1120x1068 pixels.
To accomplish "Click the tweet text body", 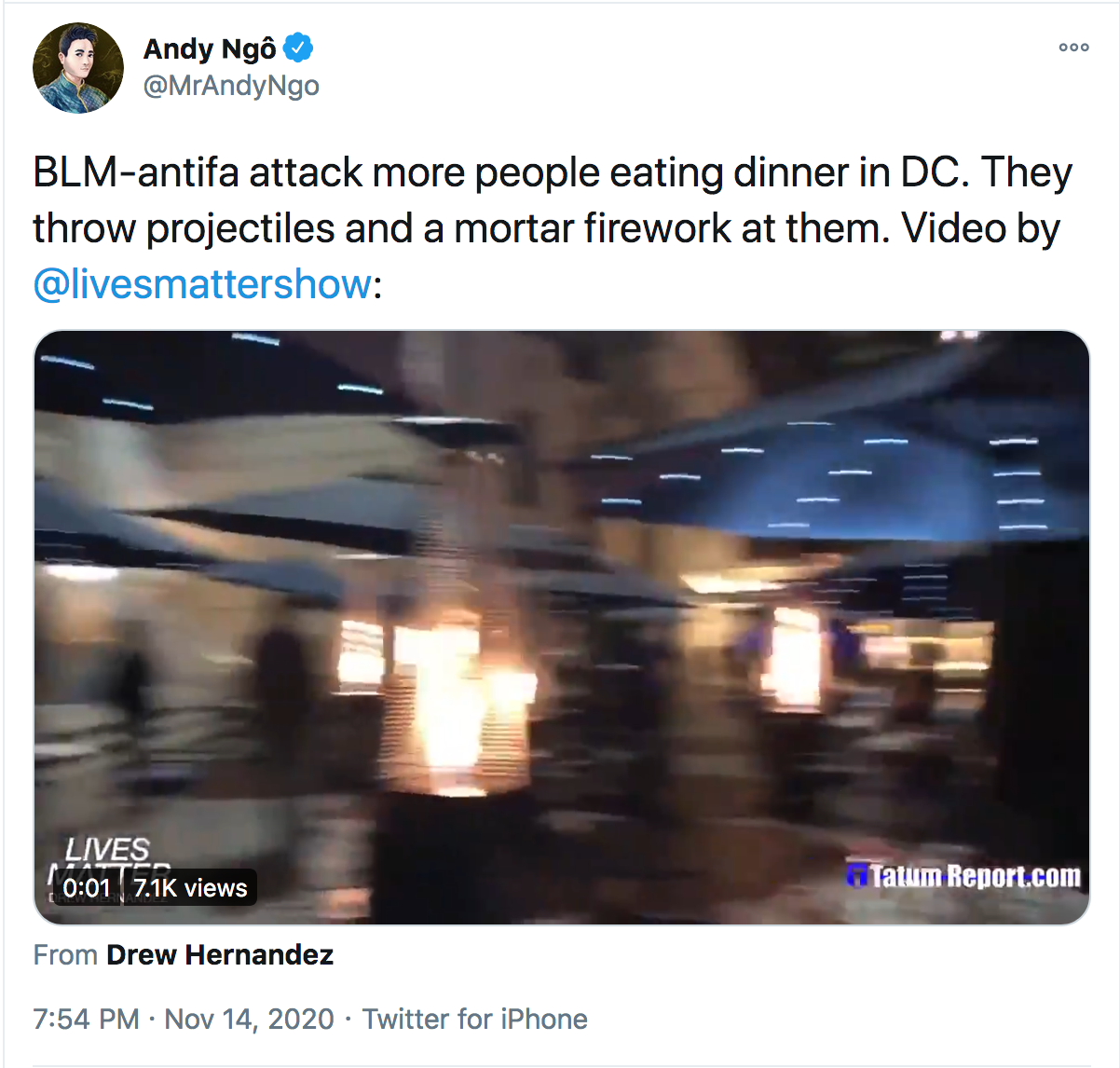I will tap(553, 228).
